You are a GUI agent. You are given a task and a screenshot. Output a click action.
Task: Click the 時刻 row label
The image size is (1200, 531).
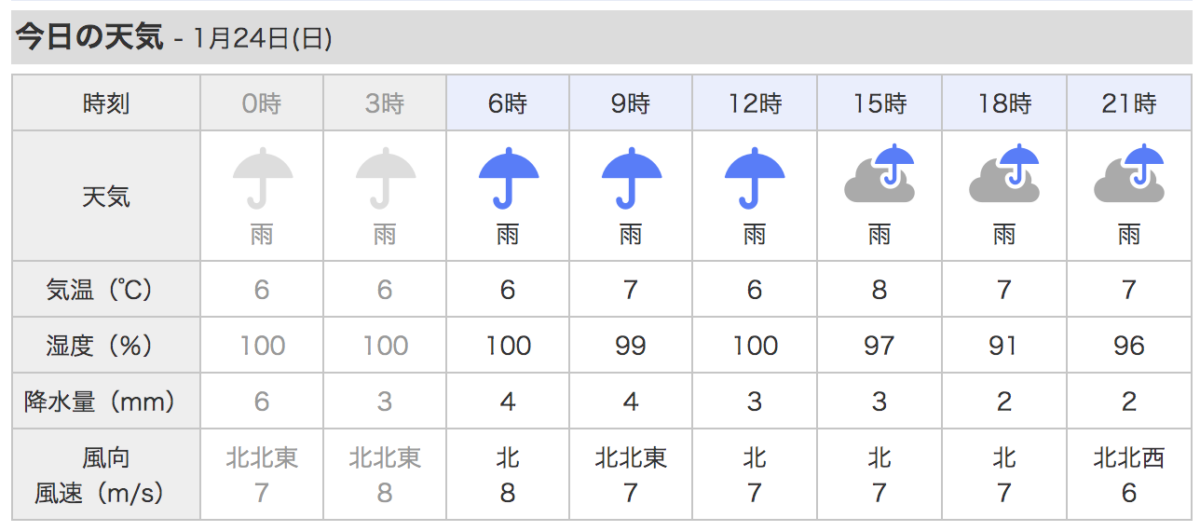point(106,103)
